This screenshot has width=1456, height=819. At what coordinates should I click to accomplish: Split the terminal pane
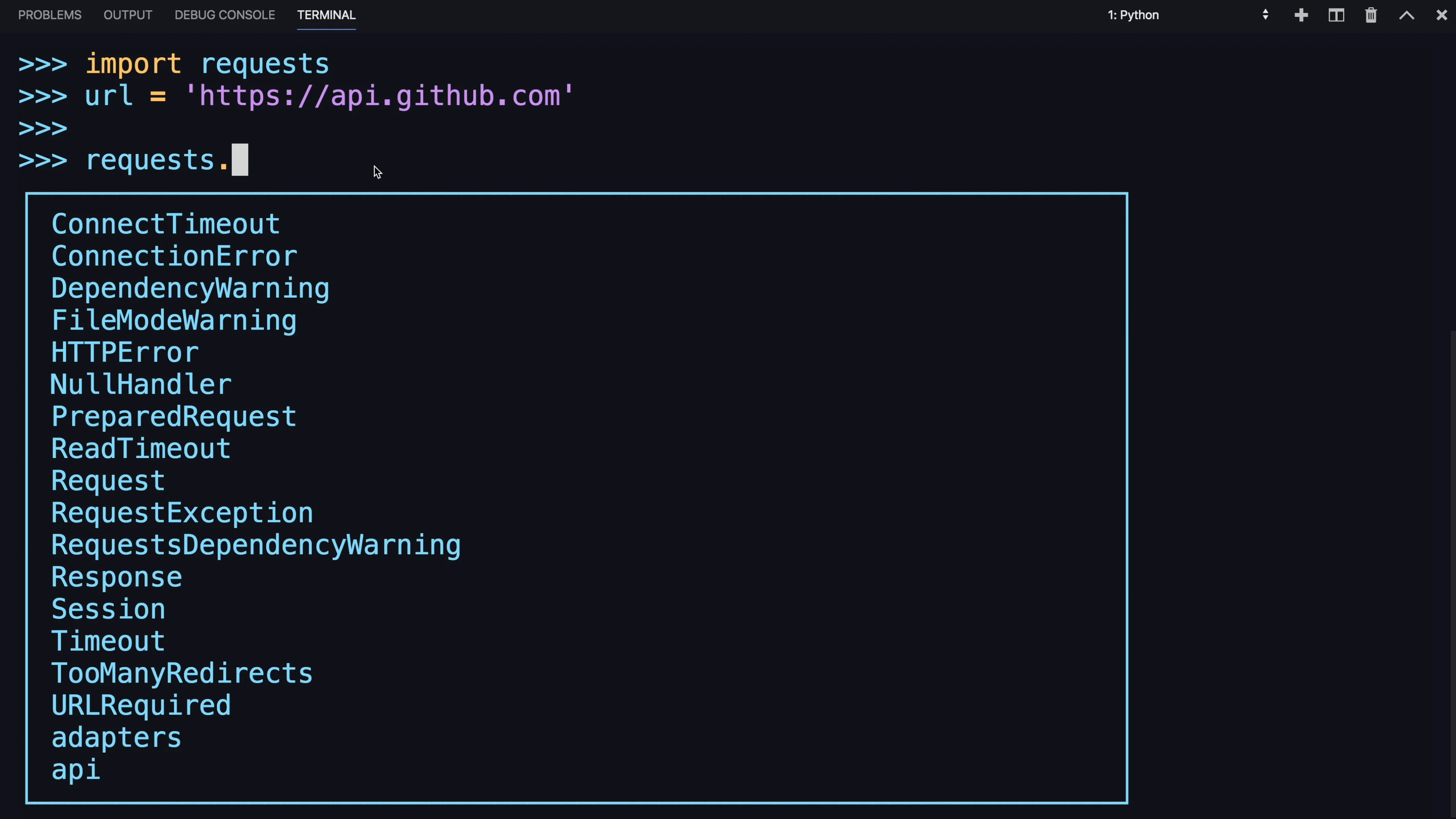click(x=1336, y=15)
